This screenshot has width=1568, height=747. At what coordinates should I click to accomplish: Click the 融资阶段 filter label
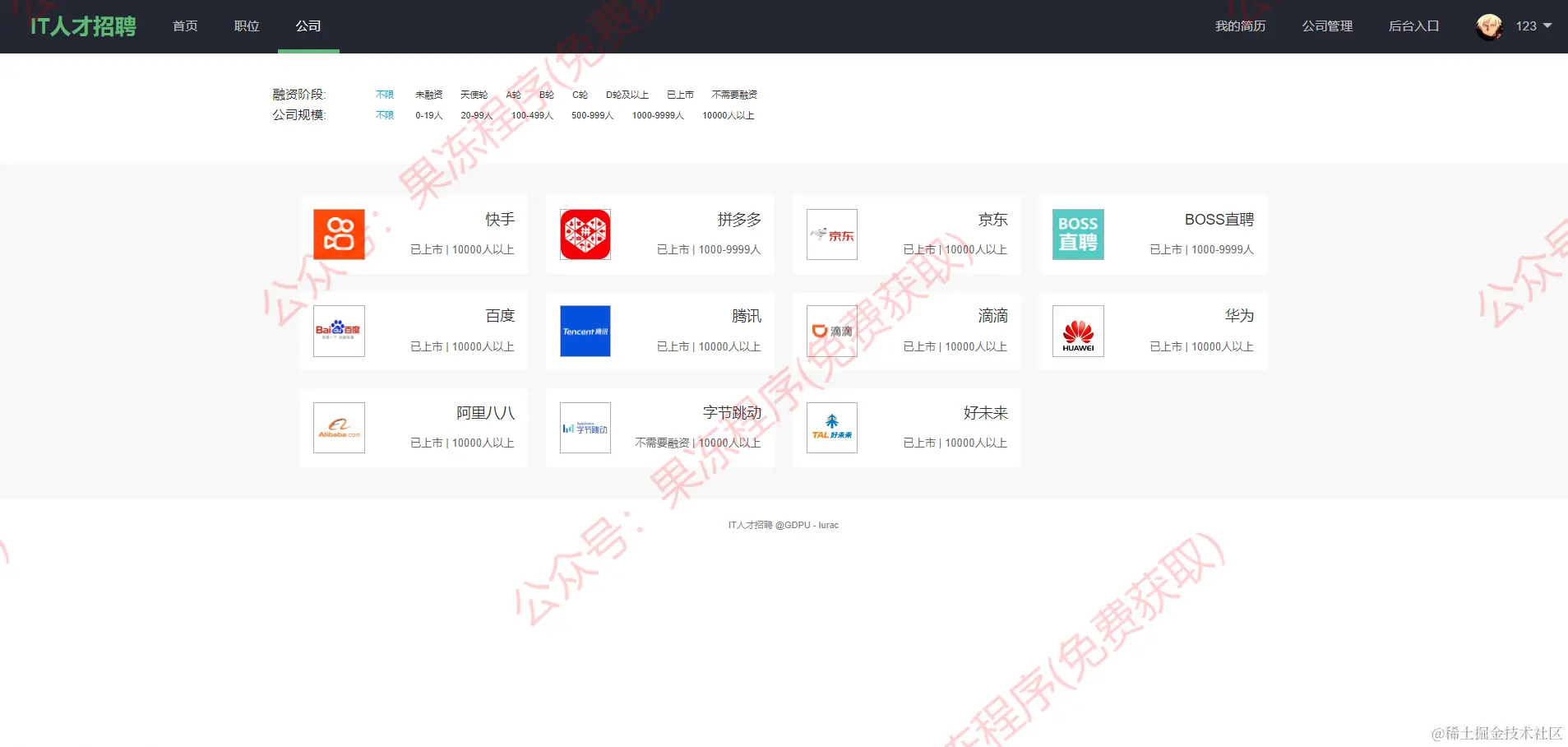click(x=299, y=95)
